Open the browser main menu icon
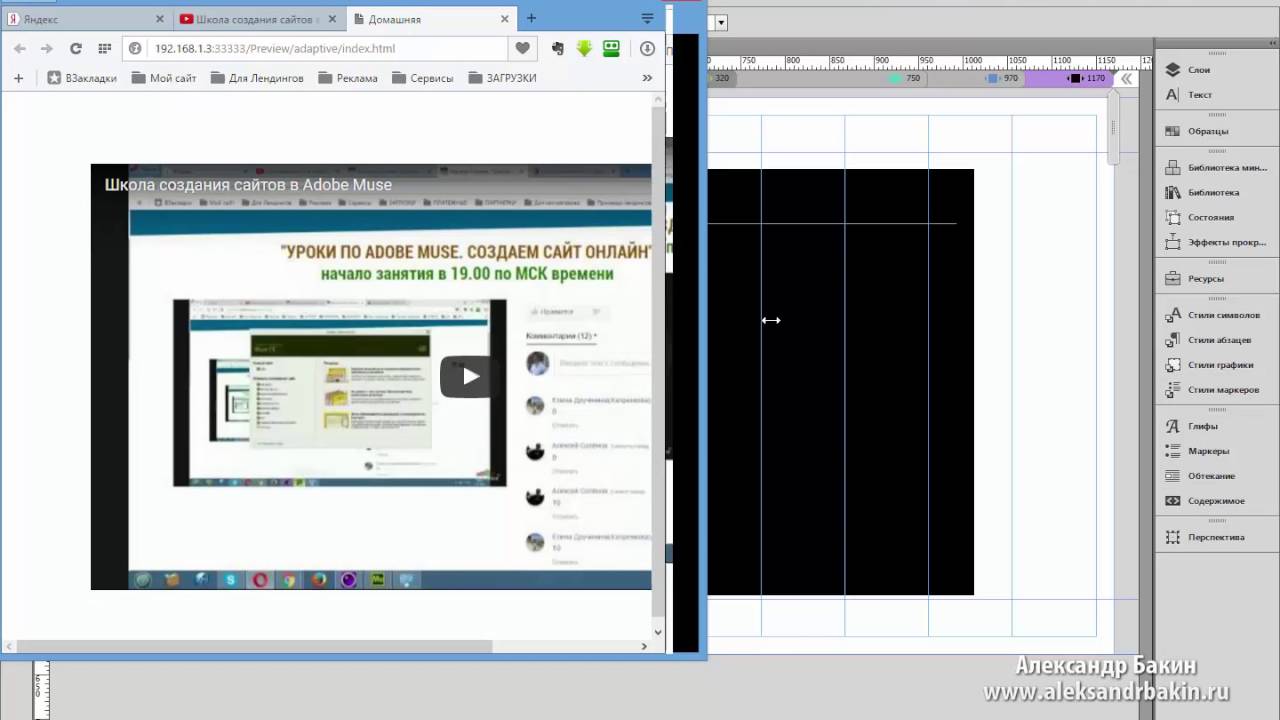Viewport: 1280px width, 720px height. click(647, 18)
